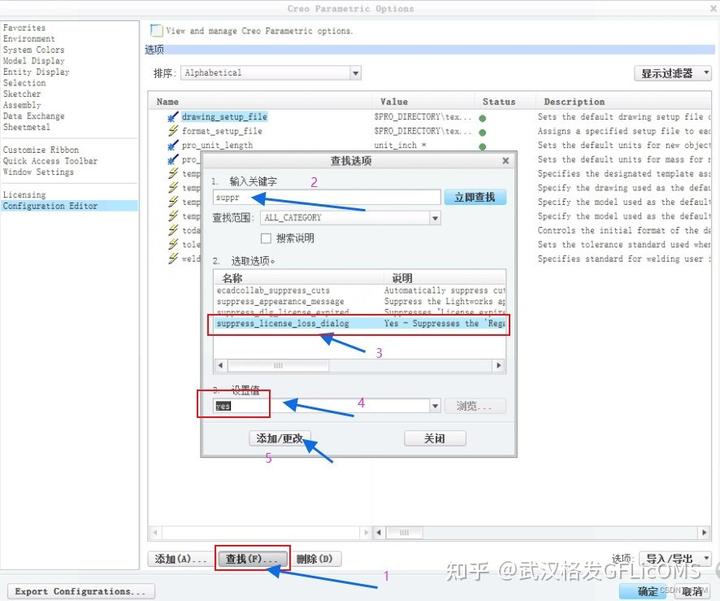Click the 查找(F)... button
720x601 pixels.
[251, 559]
